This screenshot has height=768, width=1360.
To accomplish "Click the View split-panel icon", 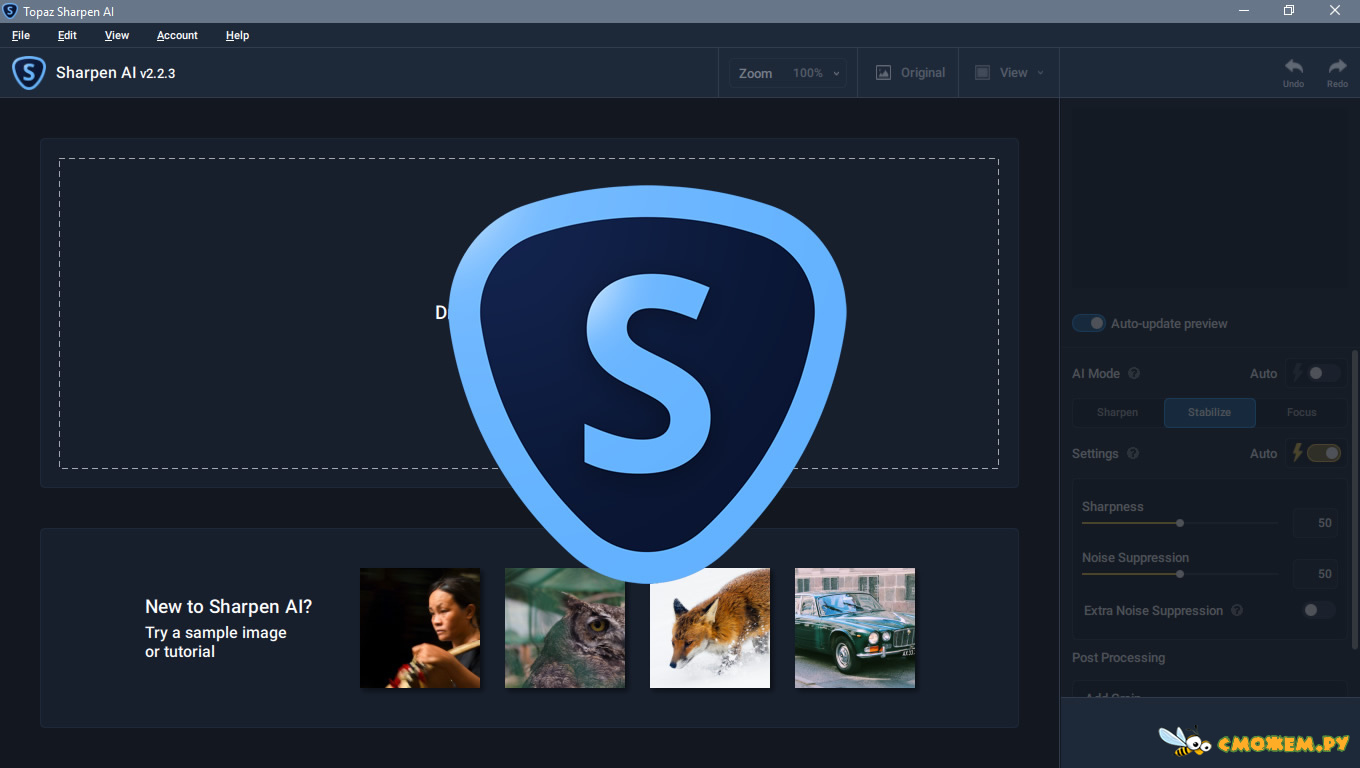I will 982,73.
